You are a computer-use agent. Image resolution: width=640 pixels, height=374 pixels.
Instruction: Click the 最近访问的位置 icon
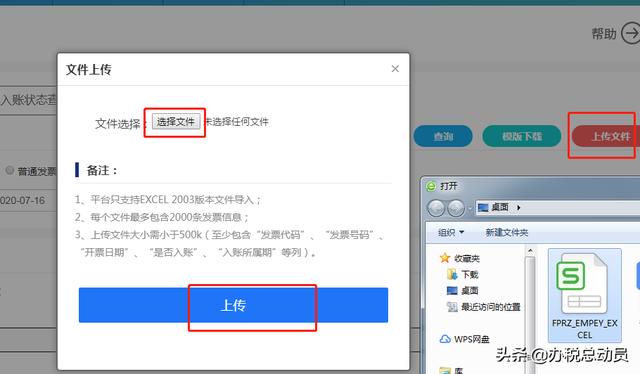click(452, 307)
